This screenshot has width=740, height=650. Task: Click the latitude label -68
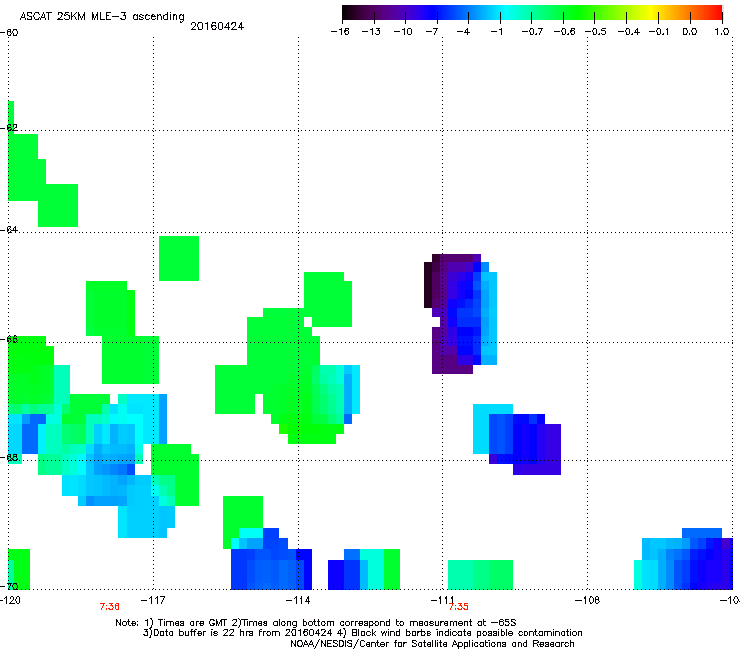(9, 457)
